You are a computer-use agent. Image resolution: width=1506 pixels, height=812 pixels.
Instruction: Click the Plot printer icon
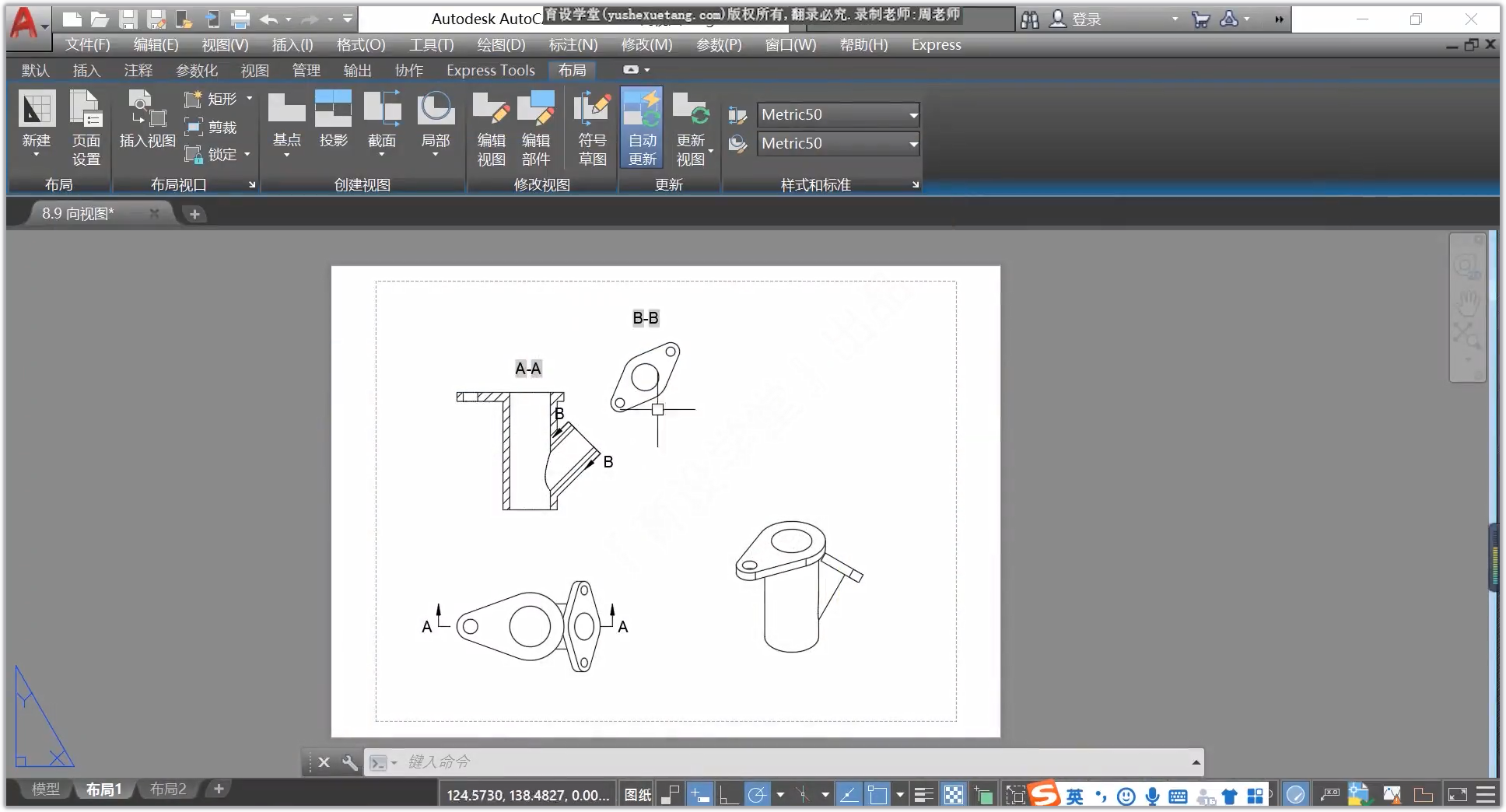point(240,19)
